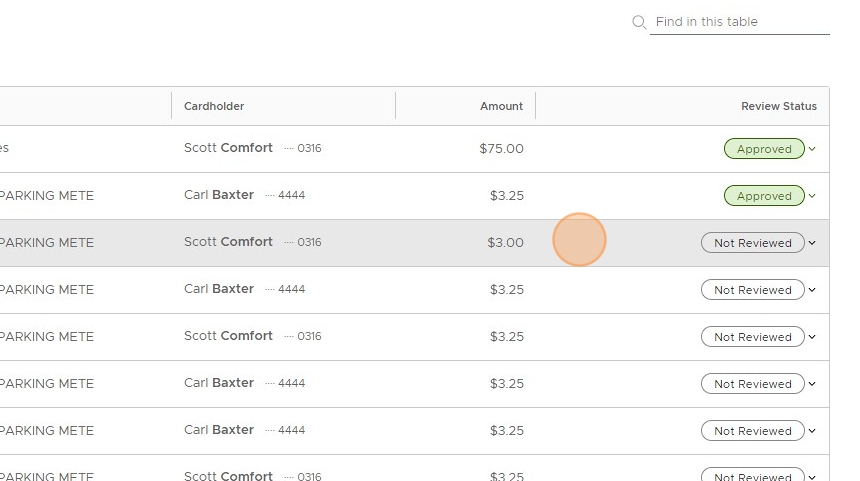Click the Not Reviewed badge on the $3.00 row
This screenshot has height=481, width=860.
(x=752, y=243)
